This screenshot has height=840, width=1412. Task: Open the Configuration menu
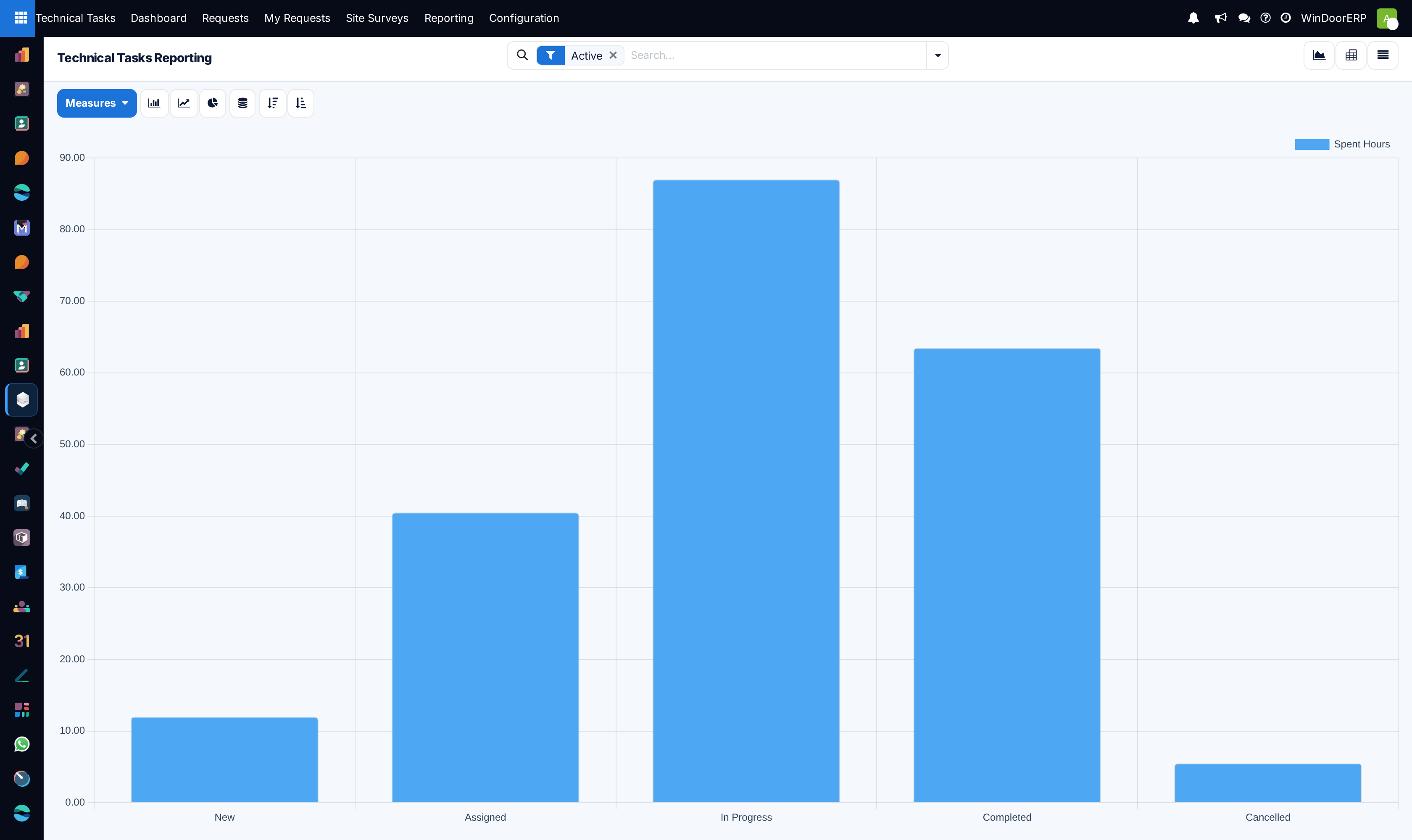point(524,18)
